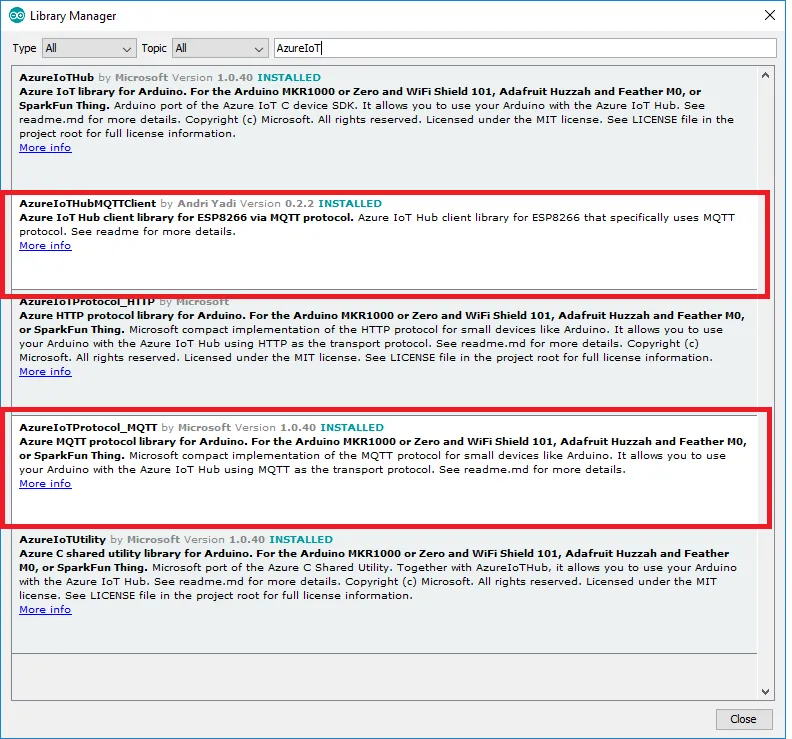Viewport: 792px width, 739px height.
Task: Click INSTALLED label of AzureIoTHubMQTTClient
Action: 350,204
